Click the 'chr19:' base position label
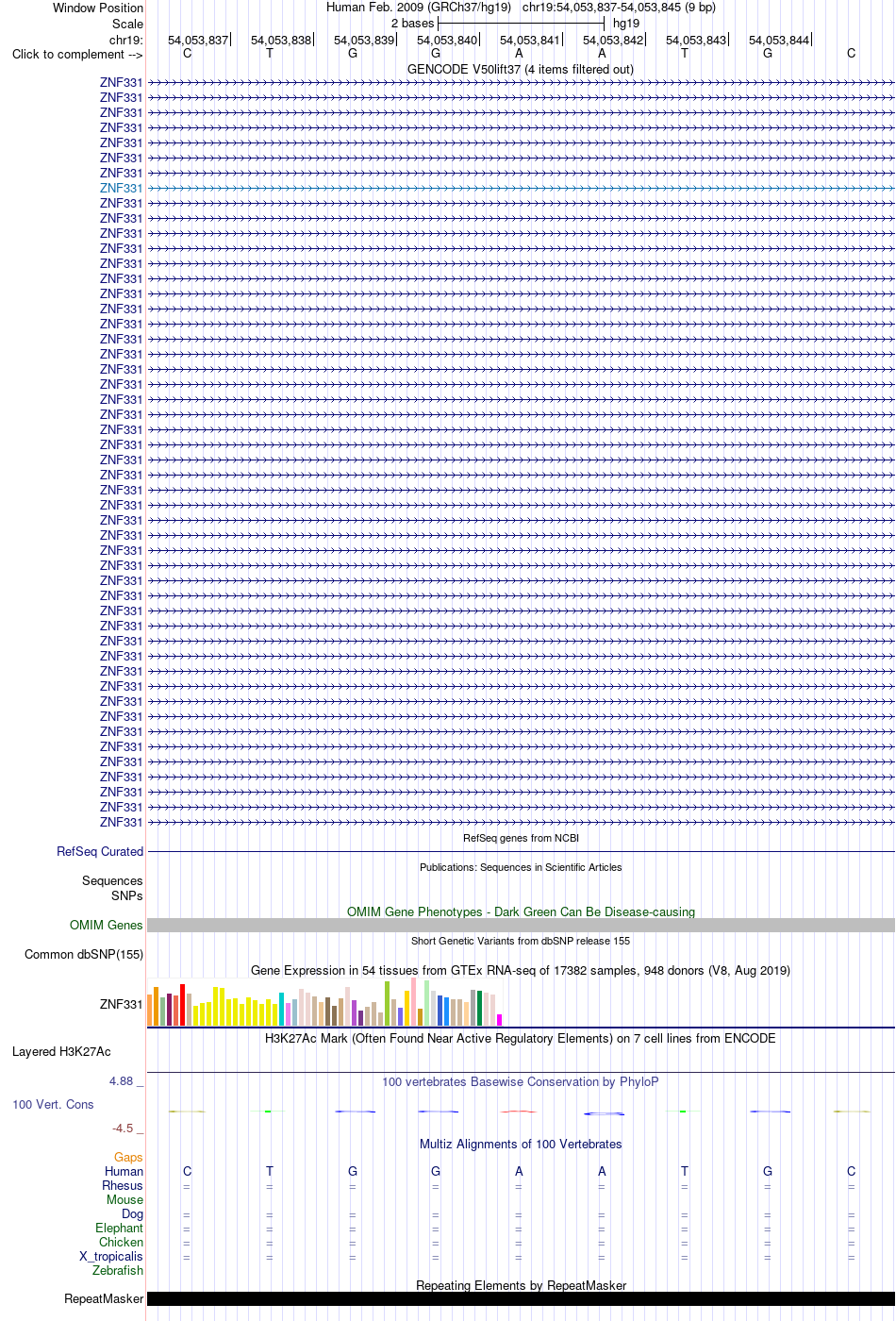The width and height of the screenshot is (896, 1321). click(126, 40)
